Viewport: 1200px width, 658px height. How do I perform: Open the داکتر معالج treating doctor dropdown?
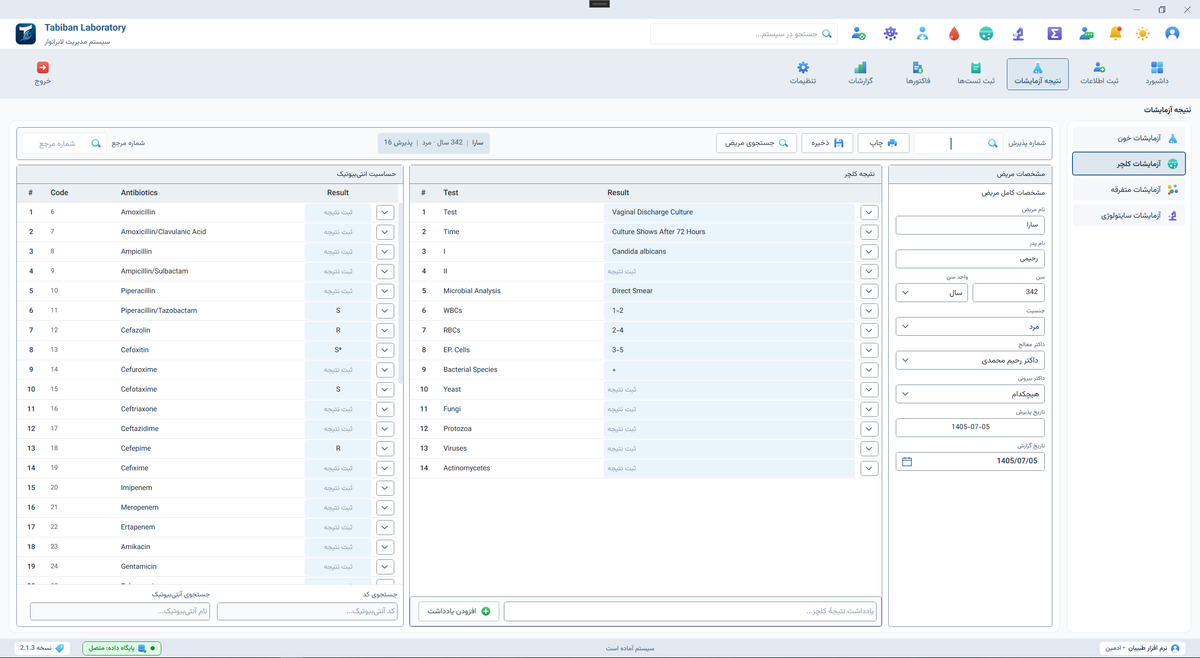(x=970, y=360)
